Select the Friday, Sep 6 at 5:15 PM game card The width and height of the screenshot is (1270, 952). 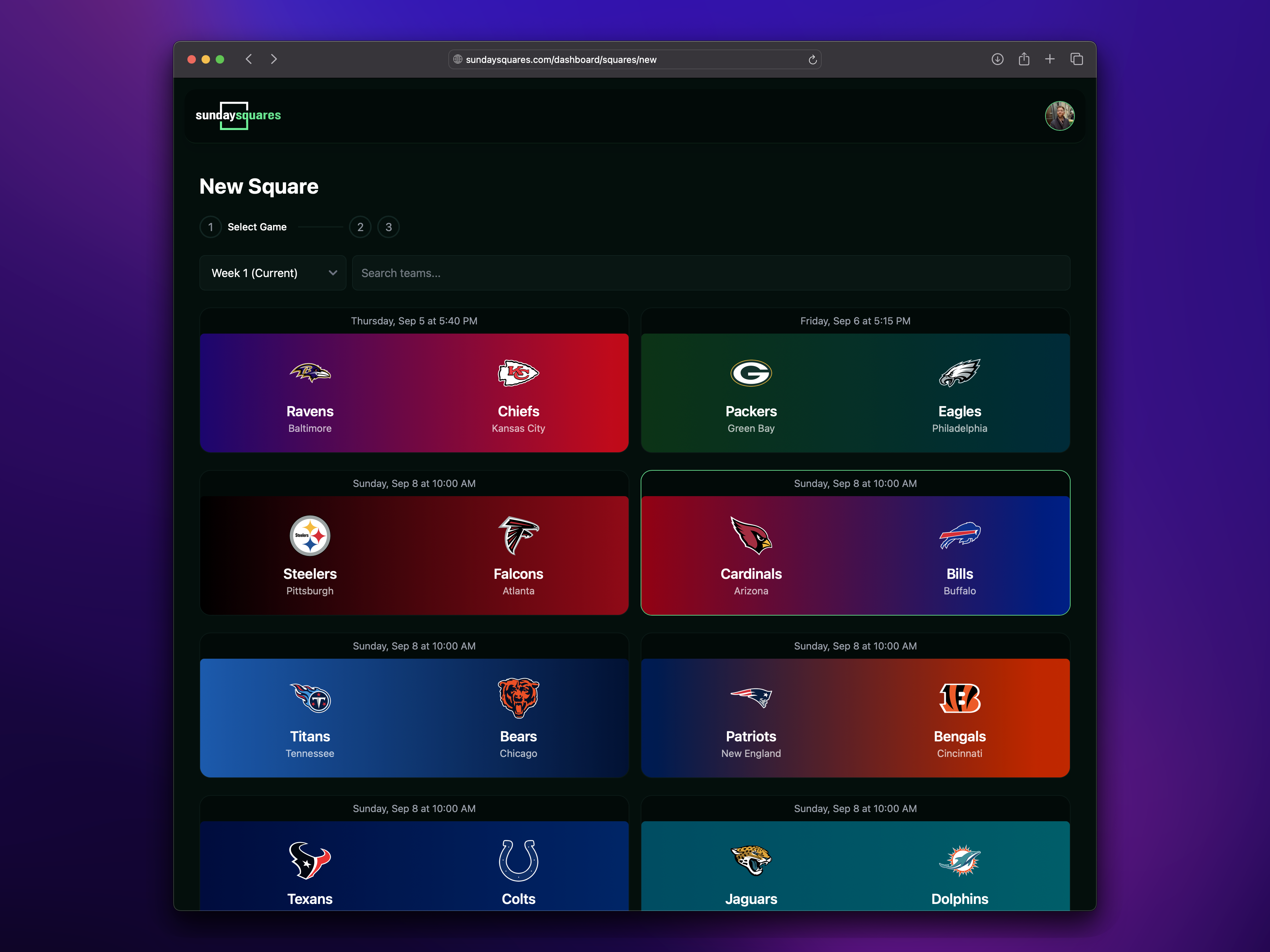tap(855, 381)
